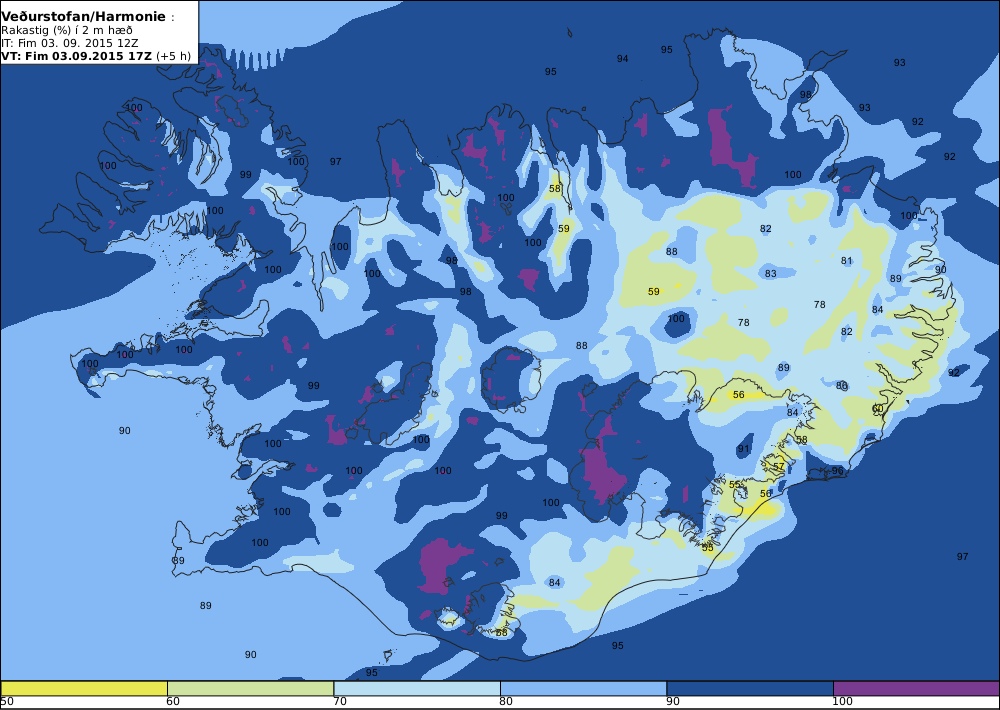
Task: Click the yellow 50–60 legend color band
Action: 84,688
